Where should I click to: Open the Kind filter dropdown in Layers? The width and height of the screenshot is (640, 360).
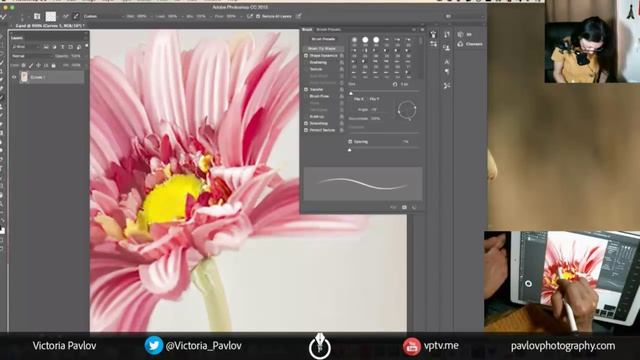point(26,47)
